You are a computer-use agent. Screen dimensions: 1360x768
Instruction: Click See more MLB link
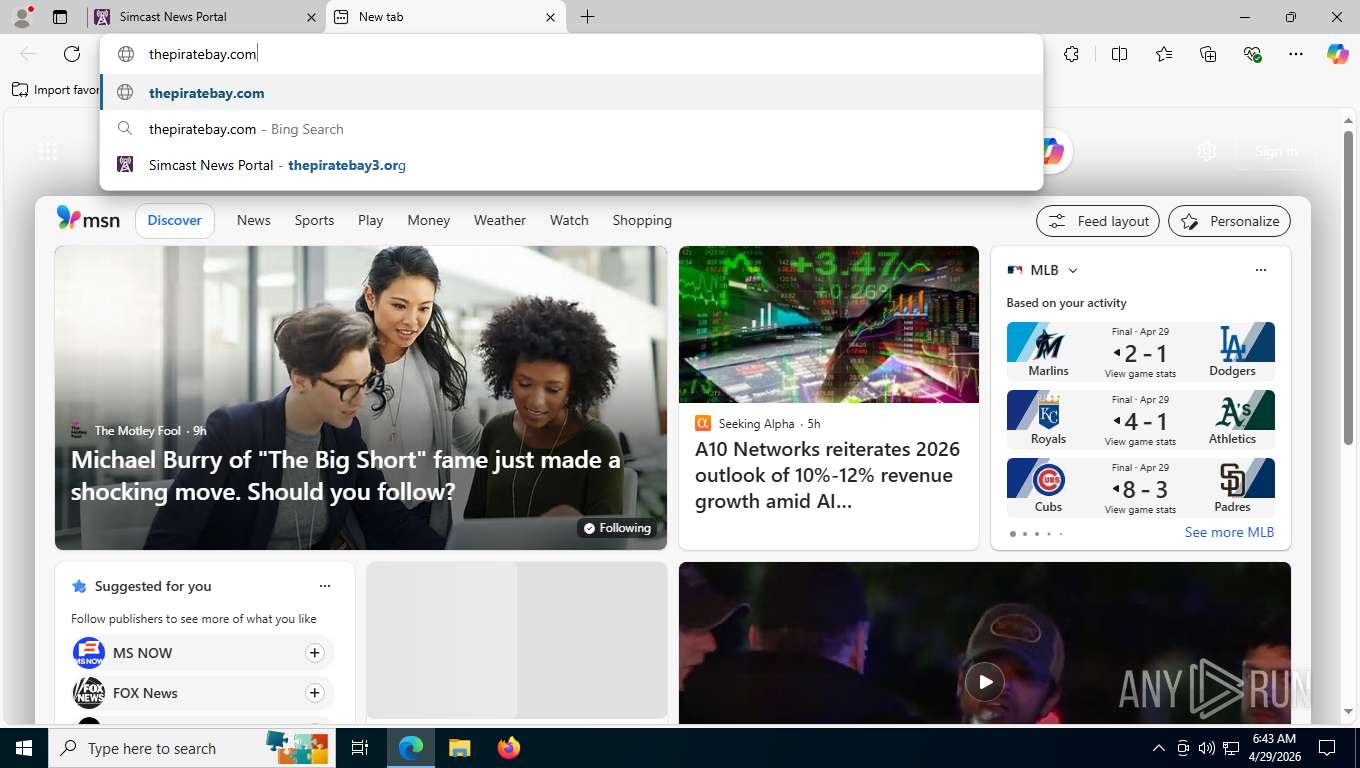coord(1229,532)
